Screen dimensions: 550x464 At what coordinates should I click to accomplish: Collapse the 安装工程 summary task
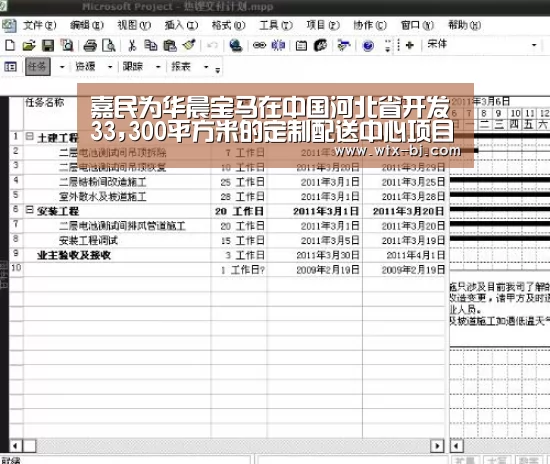30,210
